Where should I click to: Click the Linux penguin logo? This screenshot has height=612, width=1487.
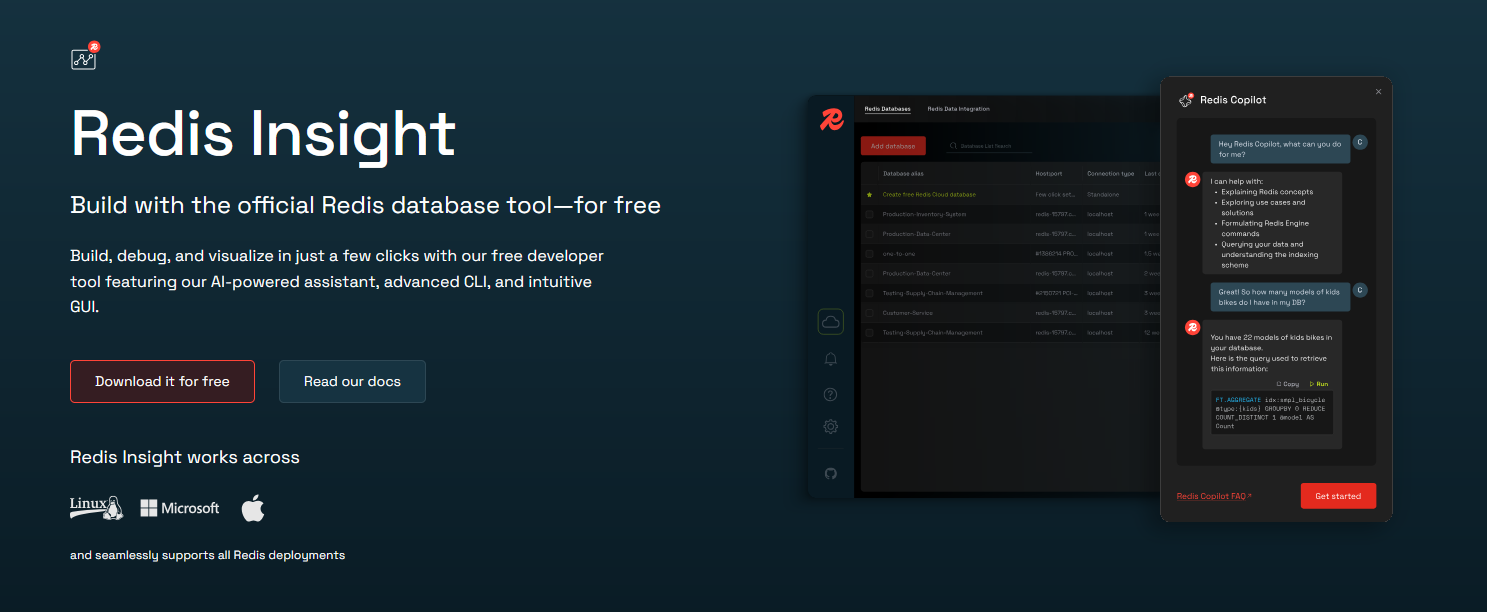[x=96, y=507]
